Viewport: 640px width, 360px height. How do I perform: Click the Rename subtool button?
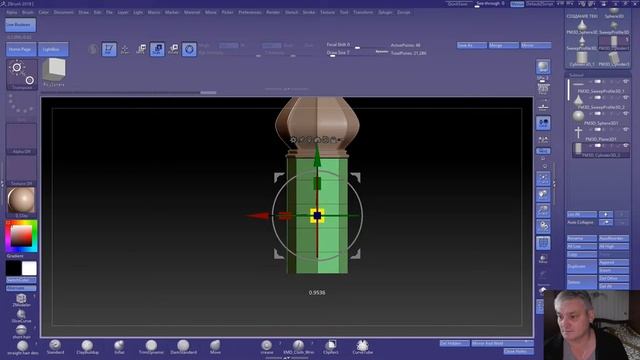(x=582, y=238)
